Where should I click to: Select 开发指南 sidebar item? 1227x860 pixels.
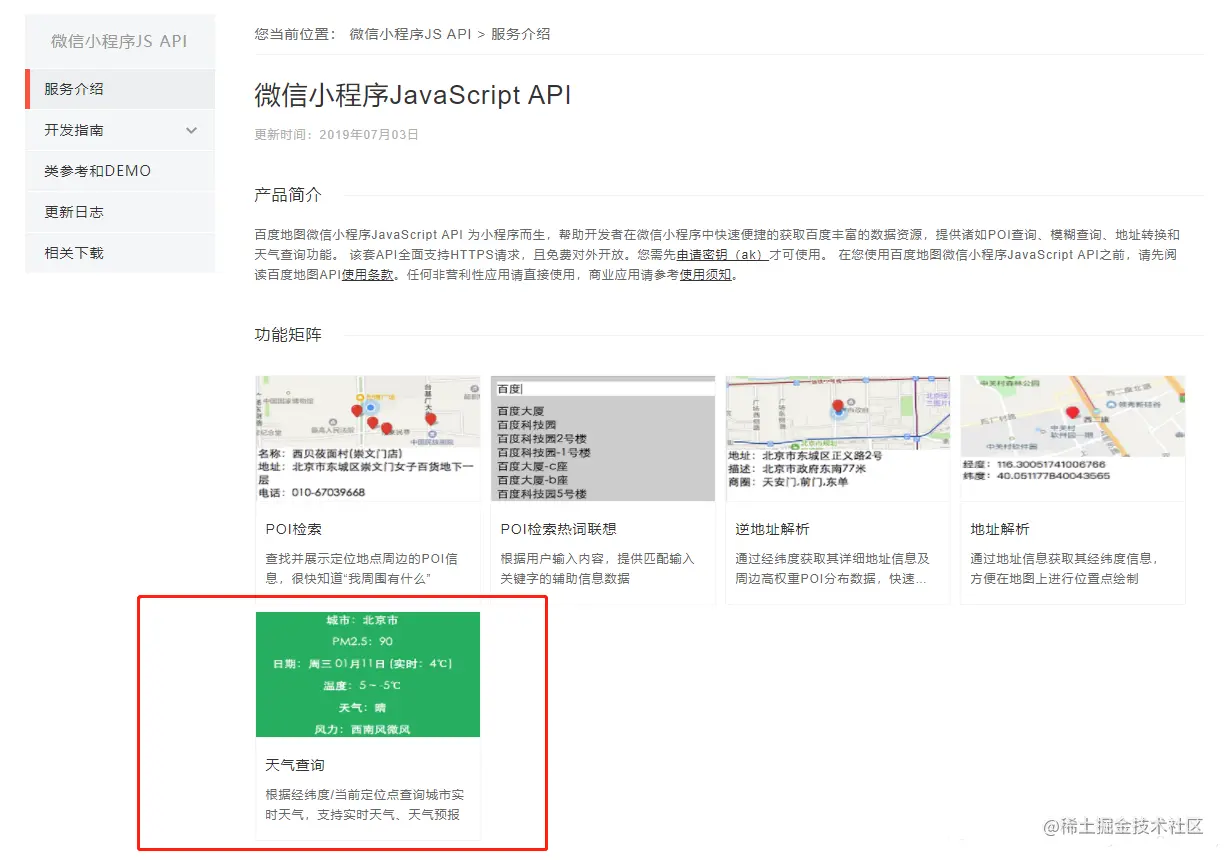pyautogui.click(x=120, y=130)
